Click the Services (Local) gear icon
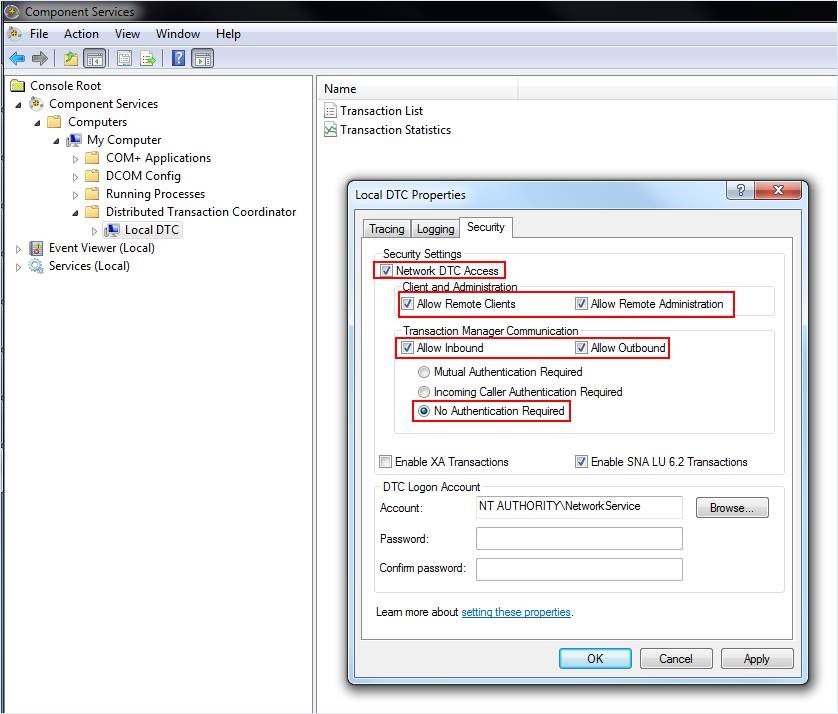The width and height of the screenshot is (838, 714). click(x=36, y=266)
